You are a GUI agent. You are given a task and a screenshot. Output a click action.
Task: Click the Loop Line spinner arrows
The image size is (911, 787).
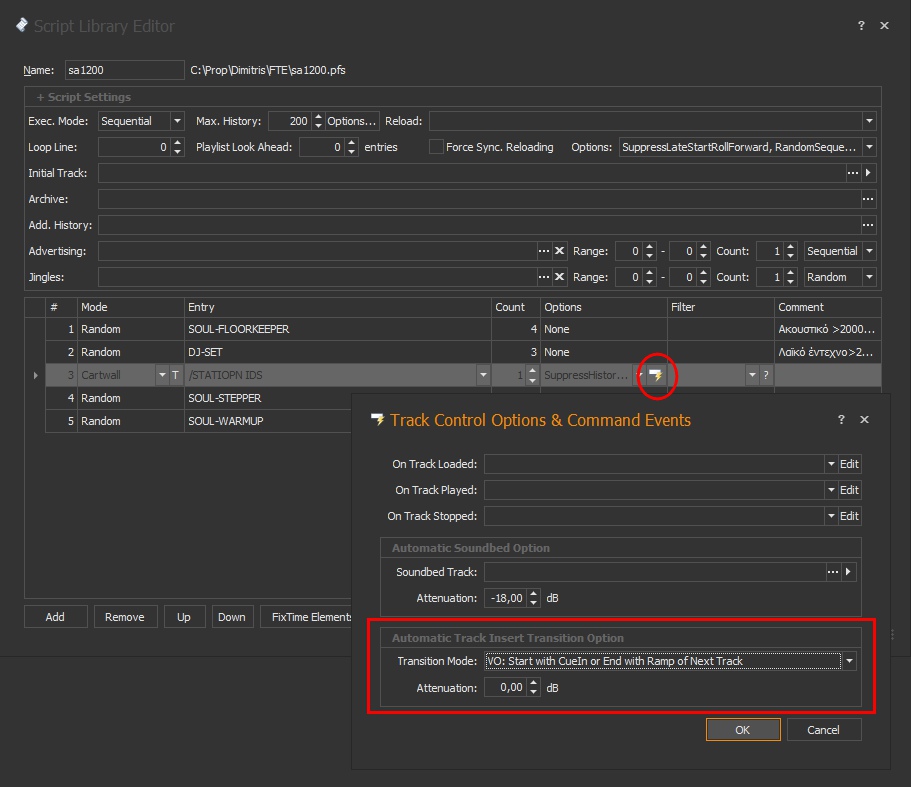pyautogui.click(x=178, y=147)
